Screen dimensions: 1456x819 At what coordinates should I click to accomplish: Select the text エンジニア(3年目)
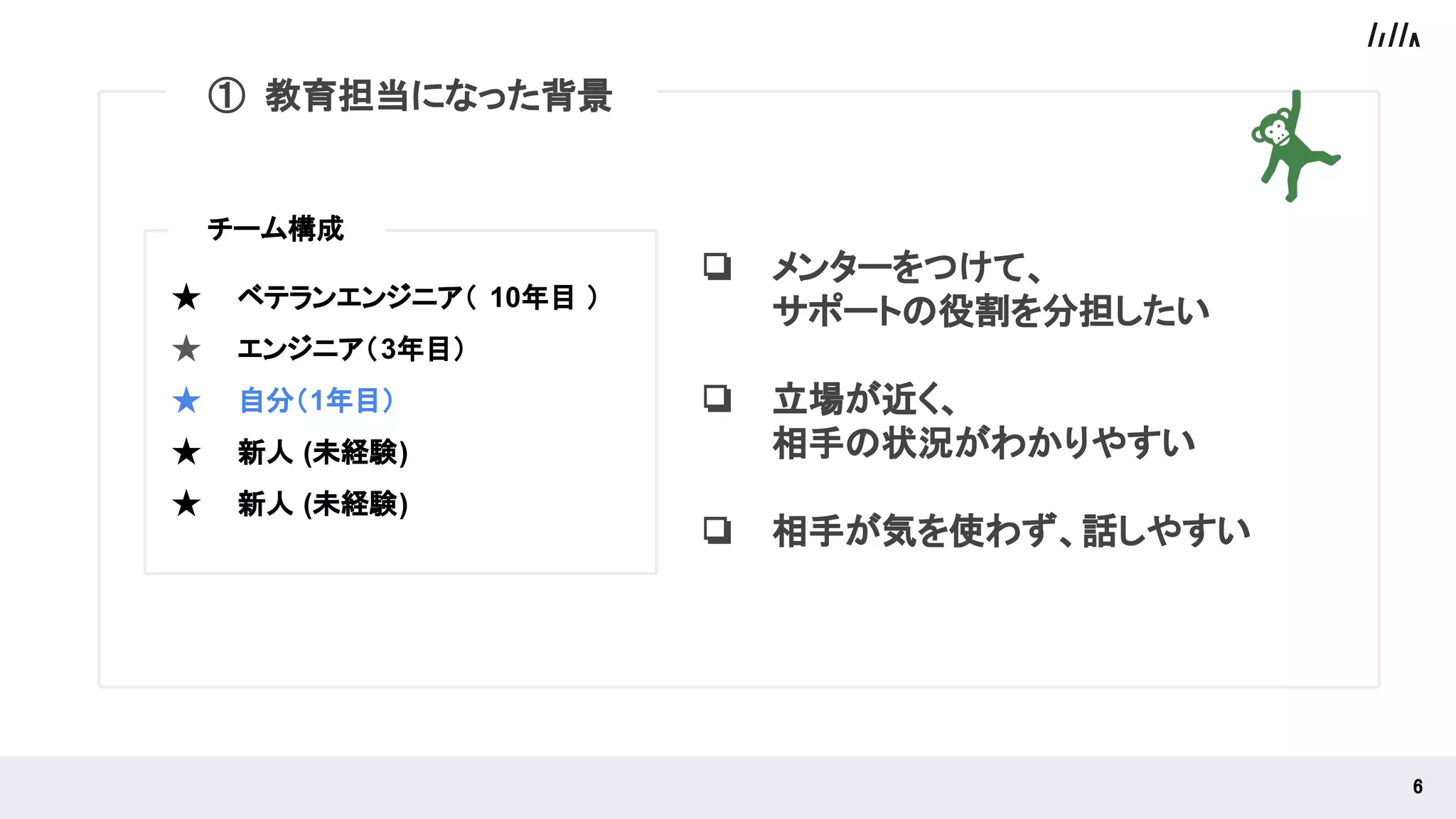[351, 348]
